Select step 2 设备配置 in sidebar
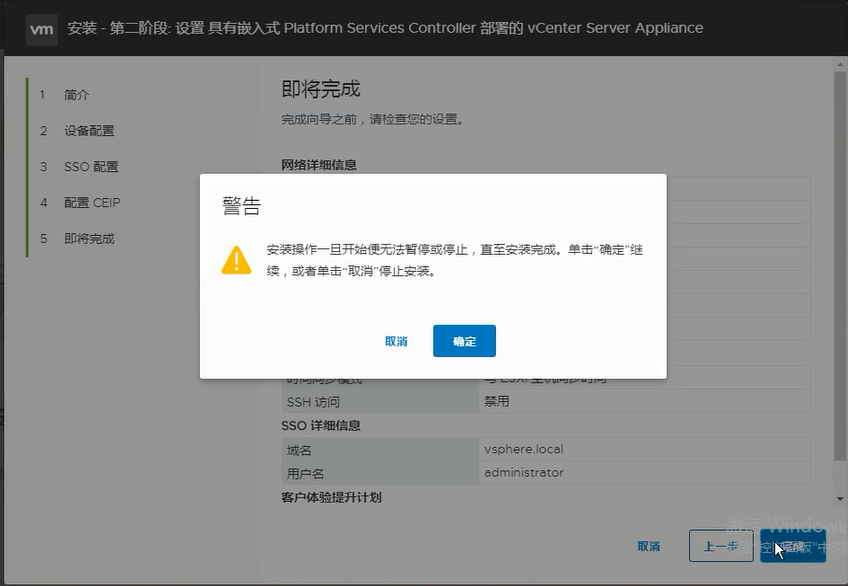 tap(89, 131)
